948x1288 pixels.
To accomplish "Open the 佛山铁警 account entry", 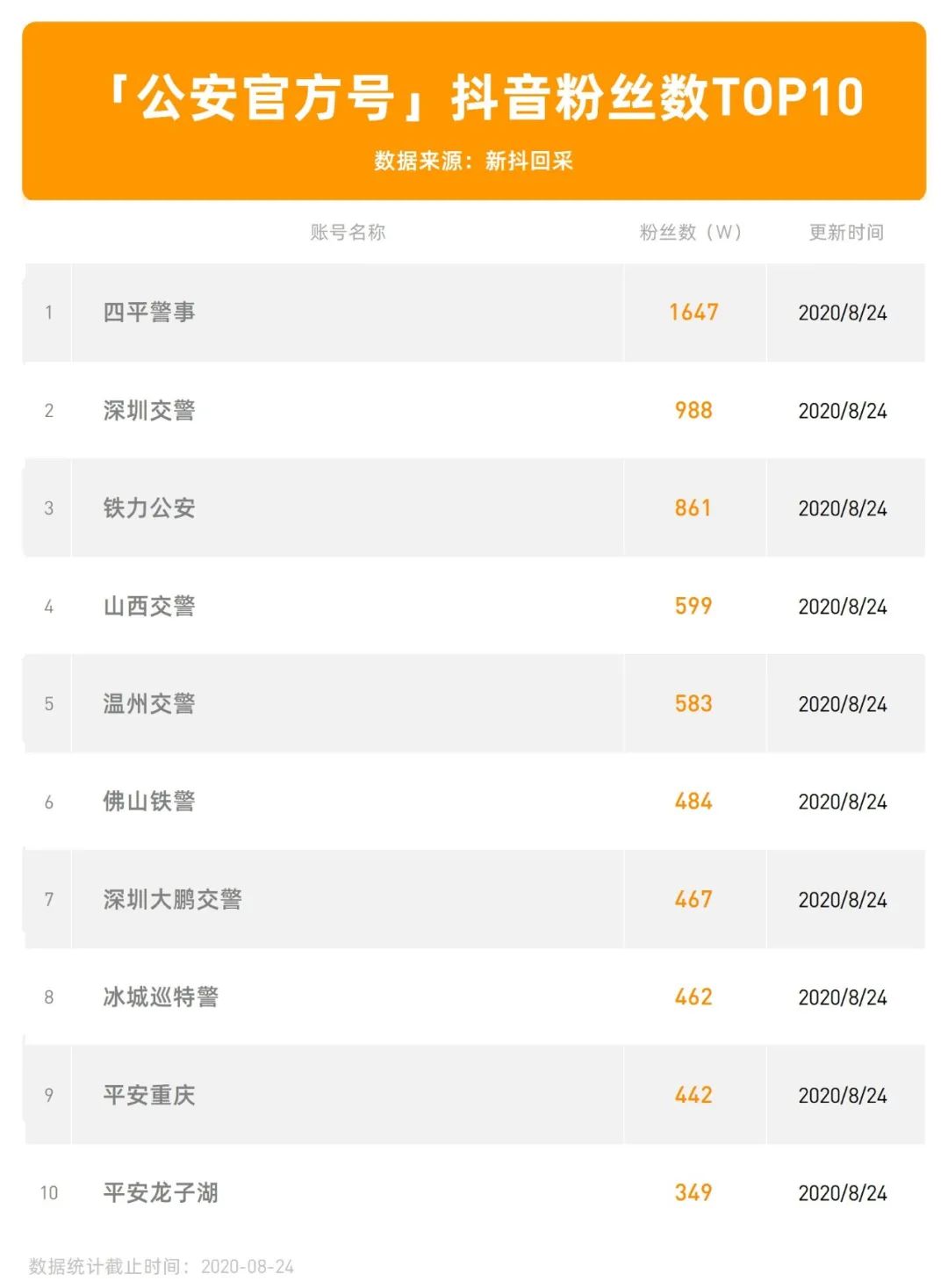I will coord(149,802).
